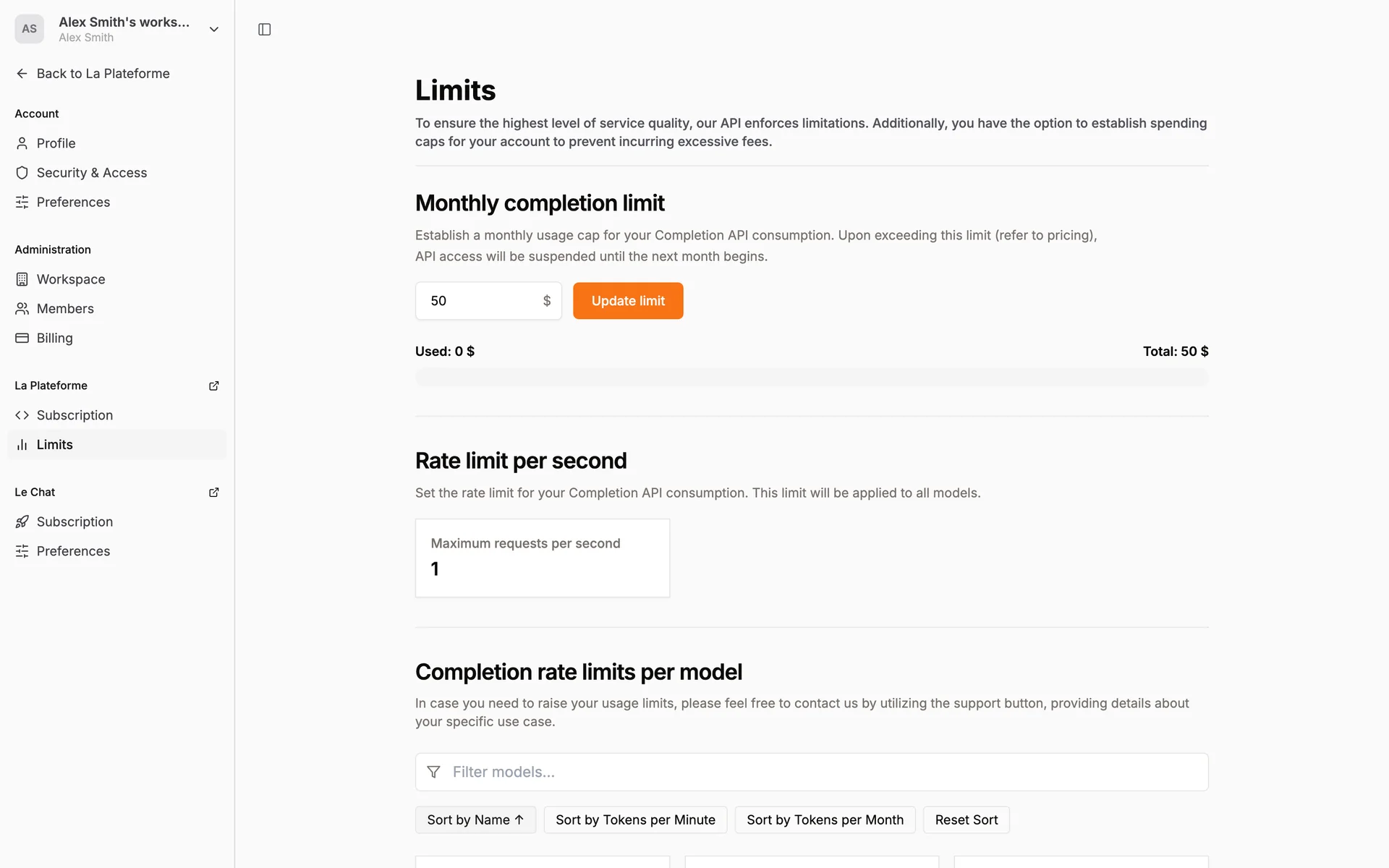Click the AS workspace avatar
Image resolution: width=1389 pixels, height=868 pixels.
click(x=29, y=30)
